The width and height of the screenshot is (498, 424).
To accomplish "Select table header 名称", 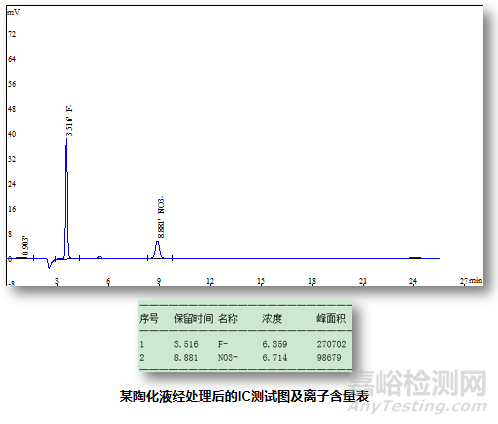I will tap(228, 319).
